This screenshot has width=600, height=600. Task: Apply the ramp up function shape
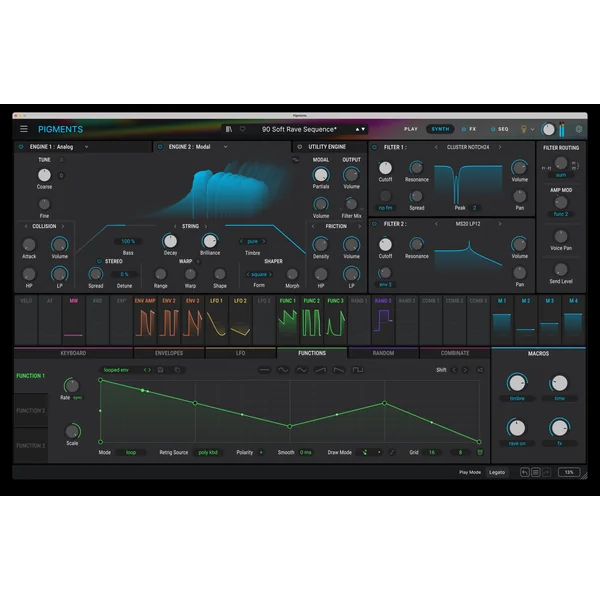coord(320,370)
